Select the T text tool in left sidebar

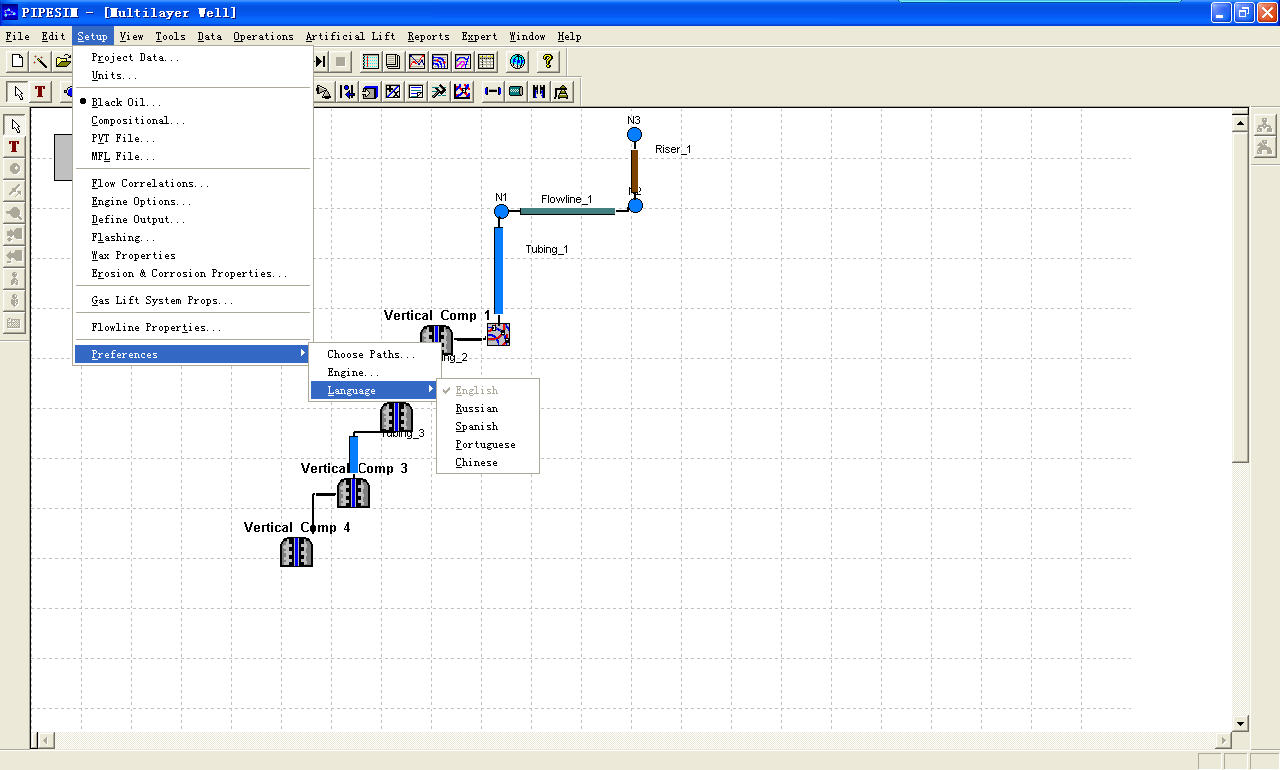pyautogui.click(x=15, y=147)
